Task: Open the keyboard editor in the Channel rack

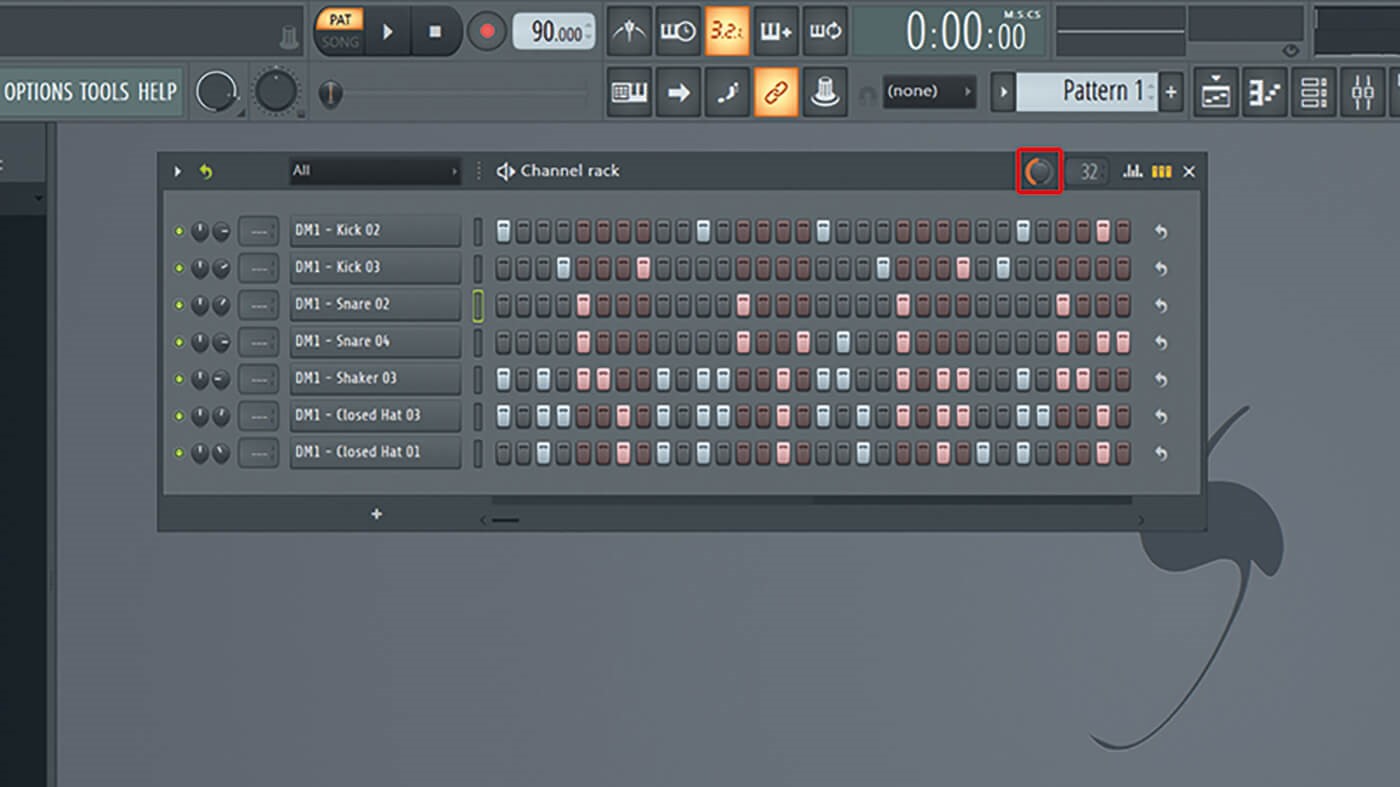Action: pyautogui.click(x=1161, y=171)
